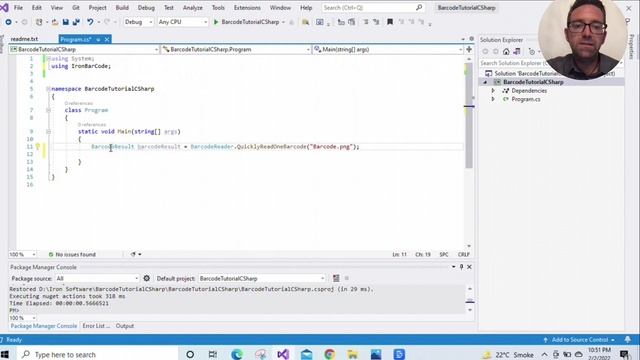Open the Debug menu

click(x=146, y=8)
